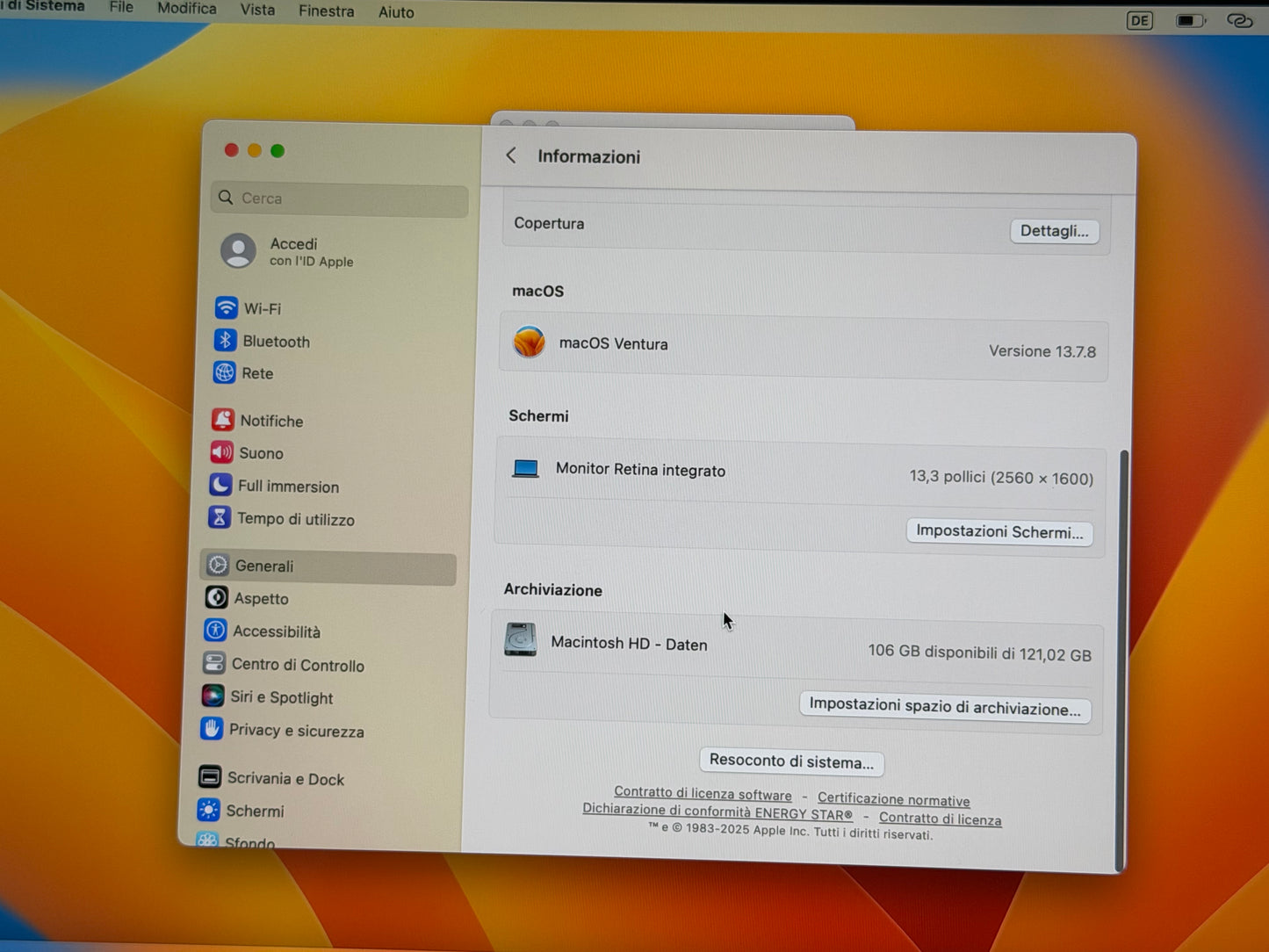Open battery status in menu bar
This screenshot has width=1269, height=952.
pyautogui.click(x=1191, y=20)
